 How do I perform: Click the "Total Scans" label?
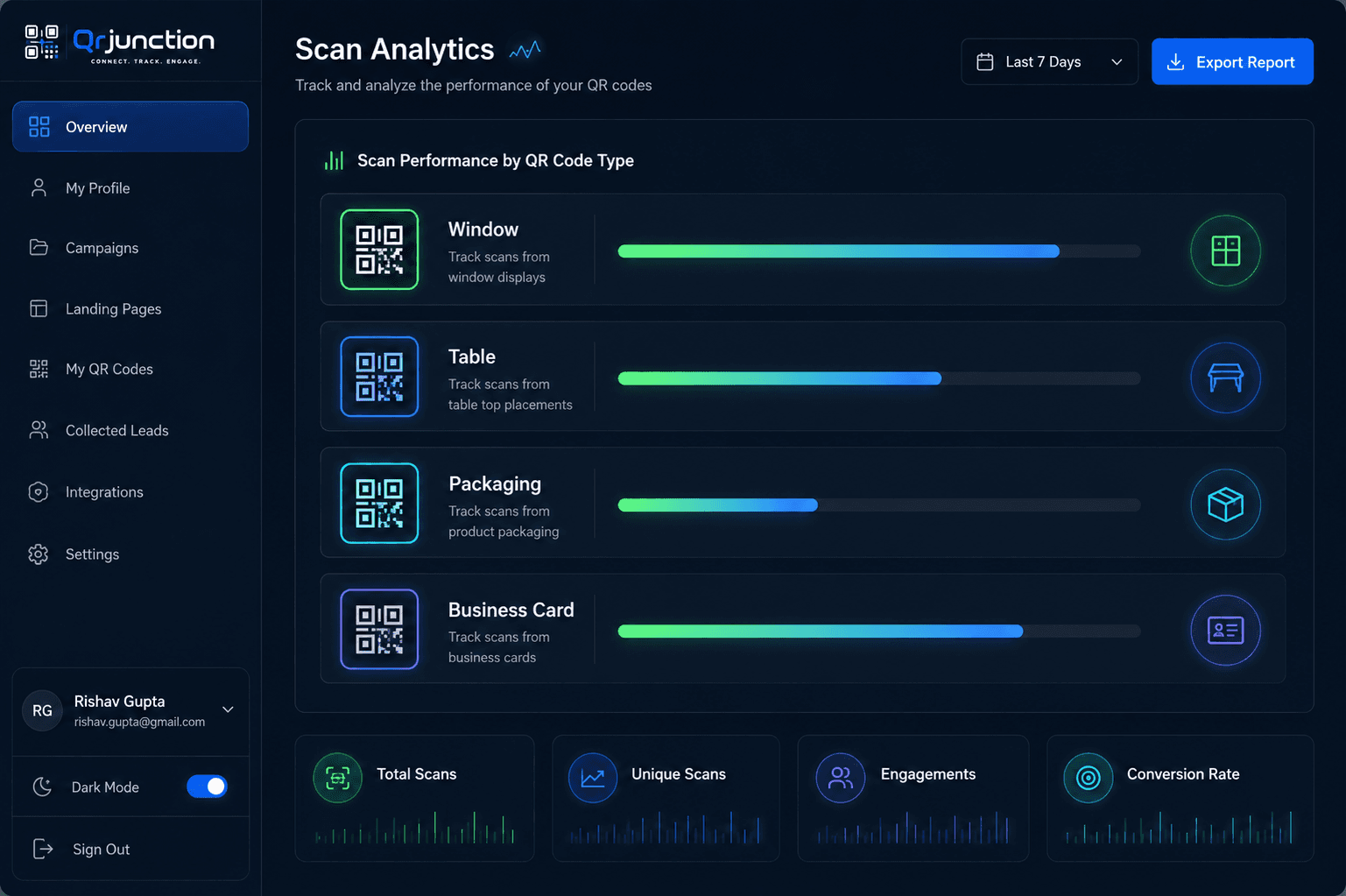pyautogui.click(x=417, y=774)
